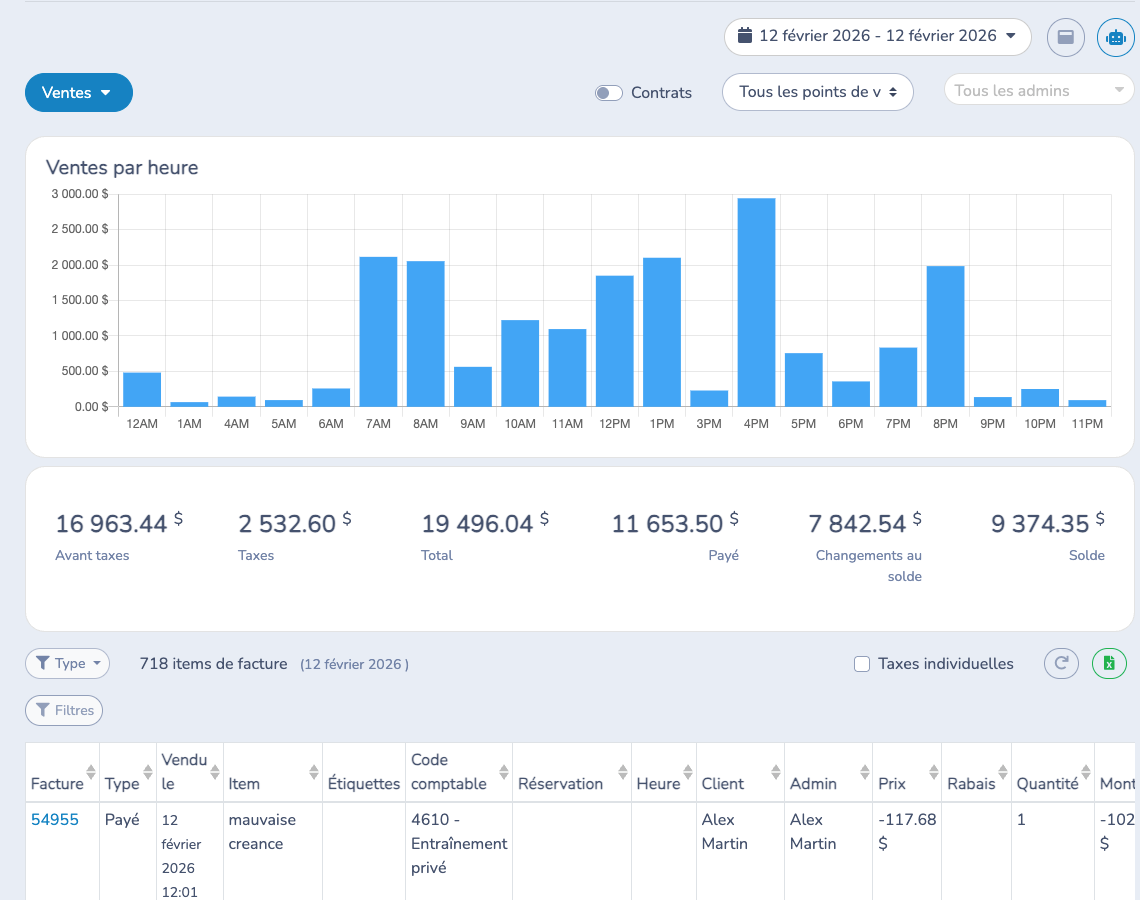Click the Ventes par heure chart title
Viewport: 1140px width, 900px height.
point(122,168)
